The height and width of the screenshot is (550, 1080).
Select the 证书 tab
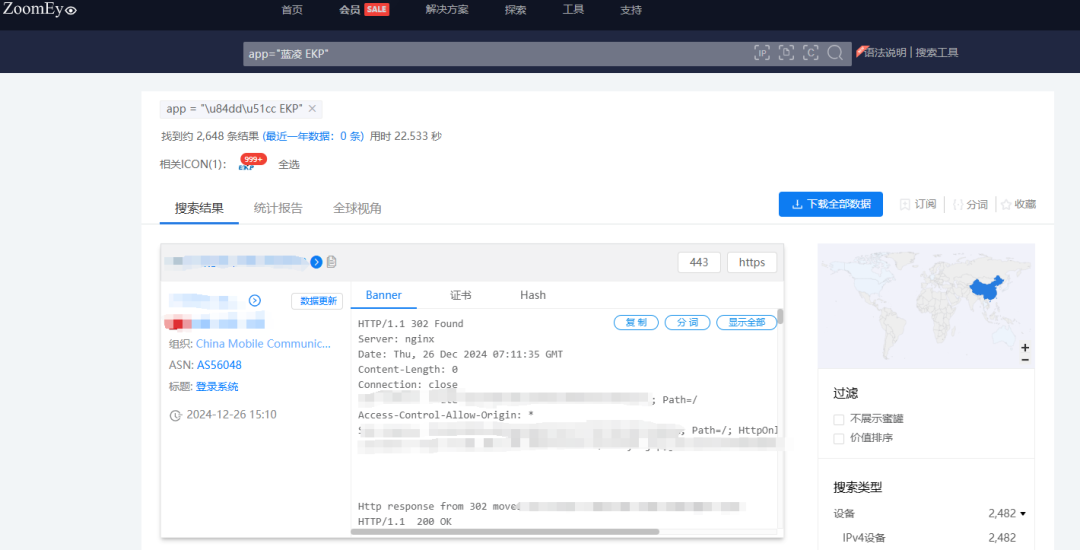461,295
